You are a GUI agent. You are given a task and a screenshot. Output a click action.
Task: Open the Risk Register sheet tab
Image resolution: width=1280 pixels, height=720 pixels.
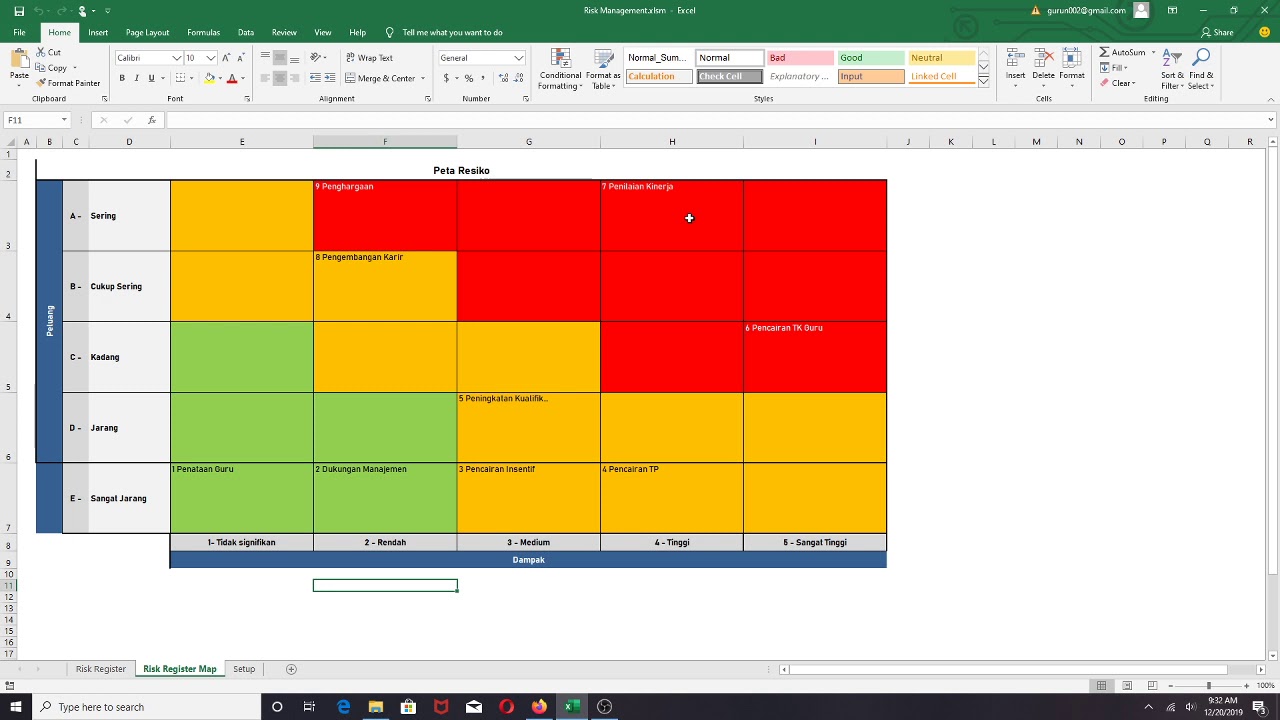click(101, 669)
